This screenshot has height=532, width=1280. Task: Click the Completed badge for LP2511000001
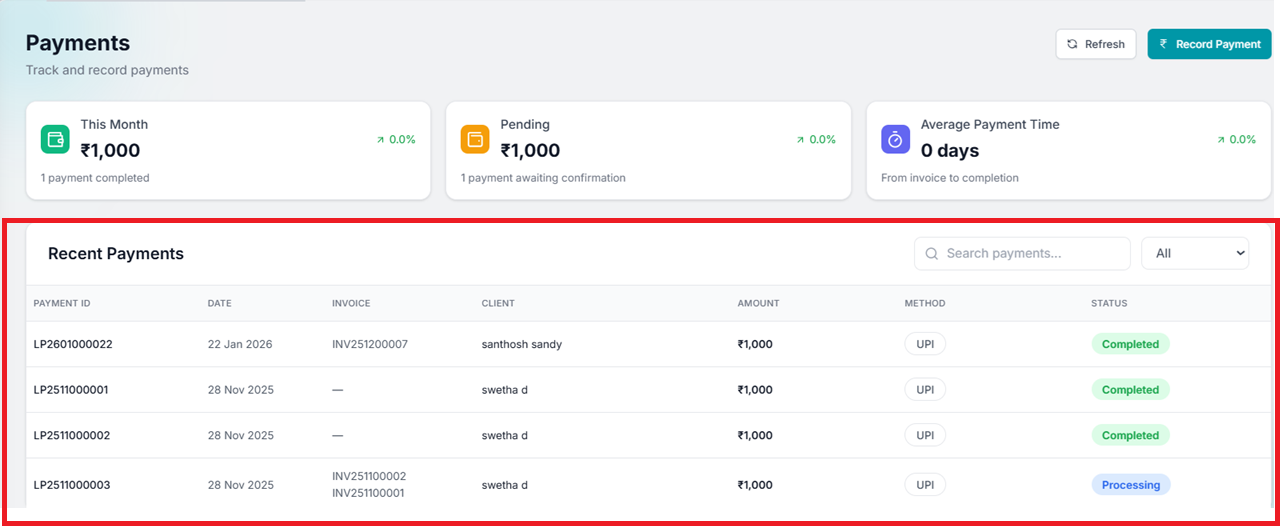(x=1130, y=390)
